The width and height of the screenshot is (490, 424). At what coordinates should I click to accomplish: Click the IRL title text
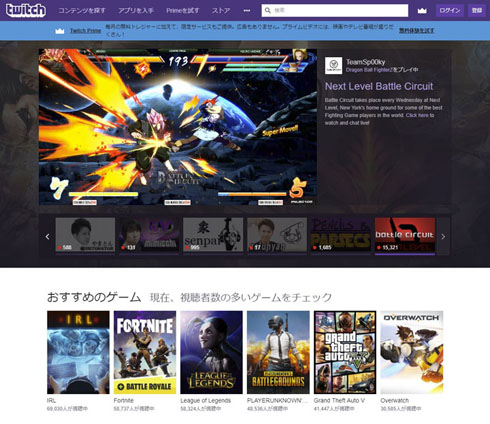point(51,400)
